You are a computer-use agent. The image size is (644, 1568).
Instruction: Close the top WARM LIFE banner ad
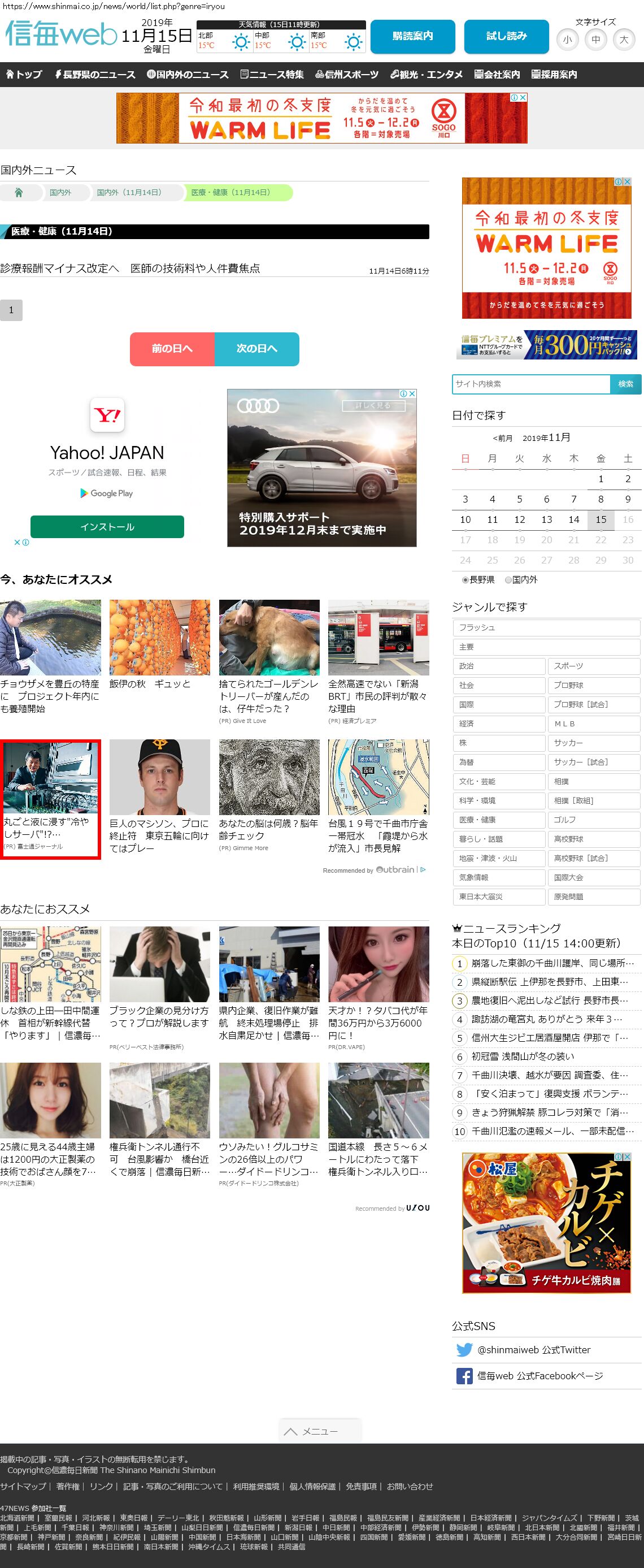pos(523,97)
